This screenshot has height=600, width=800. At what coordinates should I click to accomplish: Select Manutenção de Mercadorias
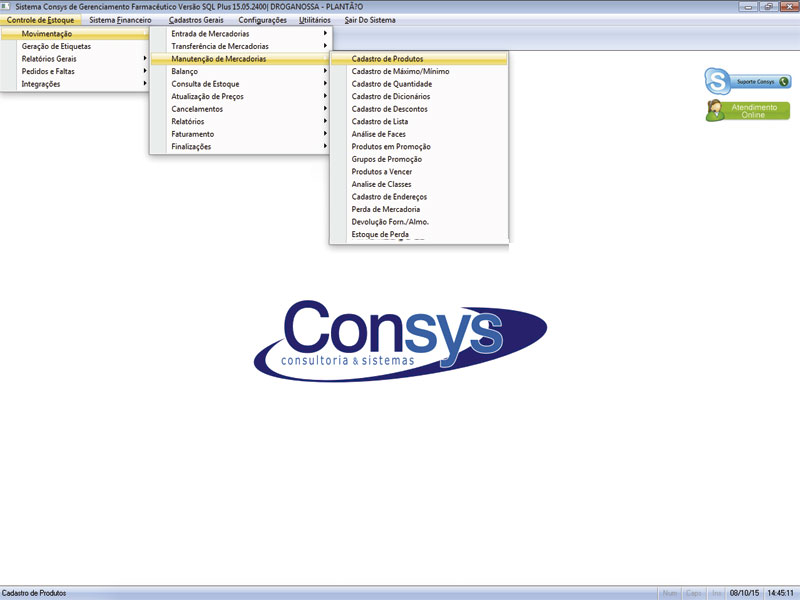pyautogui.click(x=240, y=59)
